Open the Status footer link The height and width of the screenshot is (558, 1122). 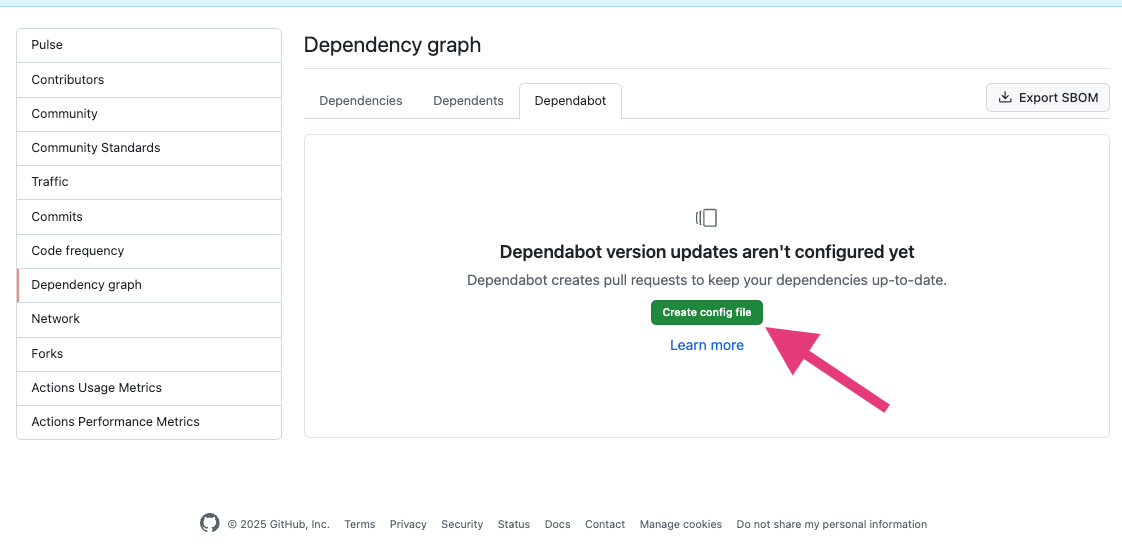pos(514,524)
